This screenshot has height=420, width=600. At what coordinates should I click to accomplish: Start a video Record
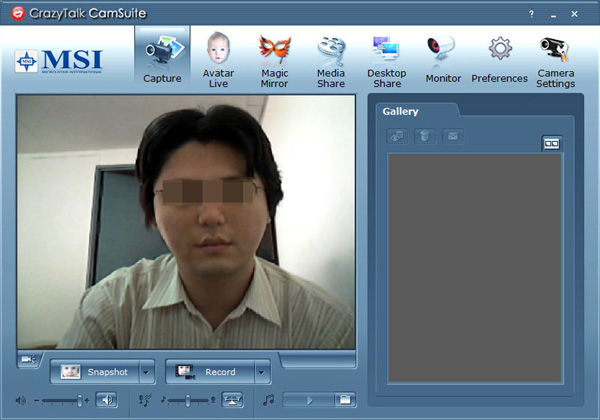210,371
